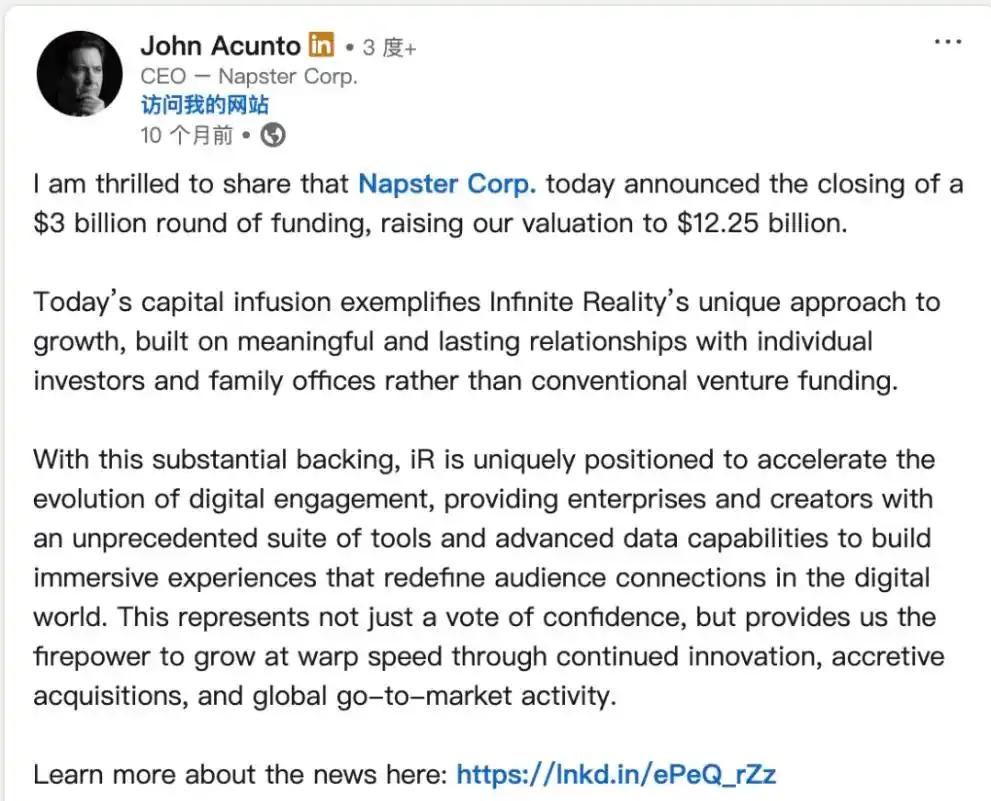
Task: Click the "Today's capital infusion" paragraph start
Action: click(165, 302)
